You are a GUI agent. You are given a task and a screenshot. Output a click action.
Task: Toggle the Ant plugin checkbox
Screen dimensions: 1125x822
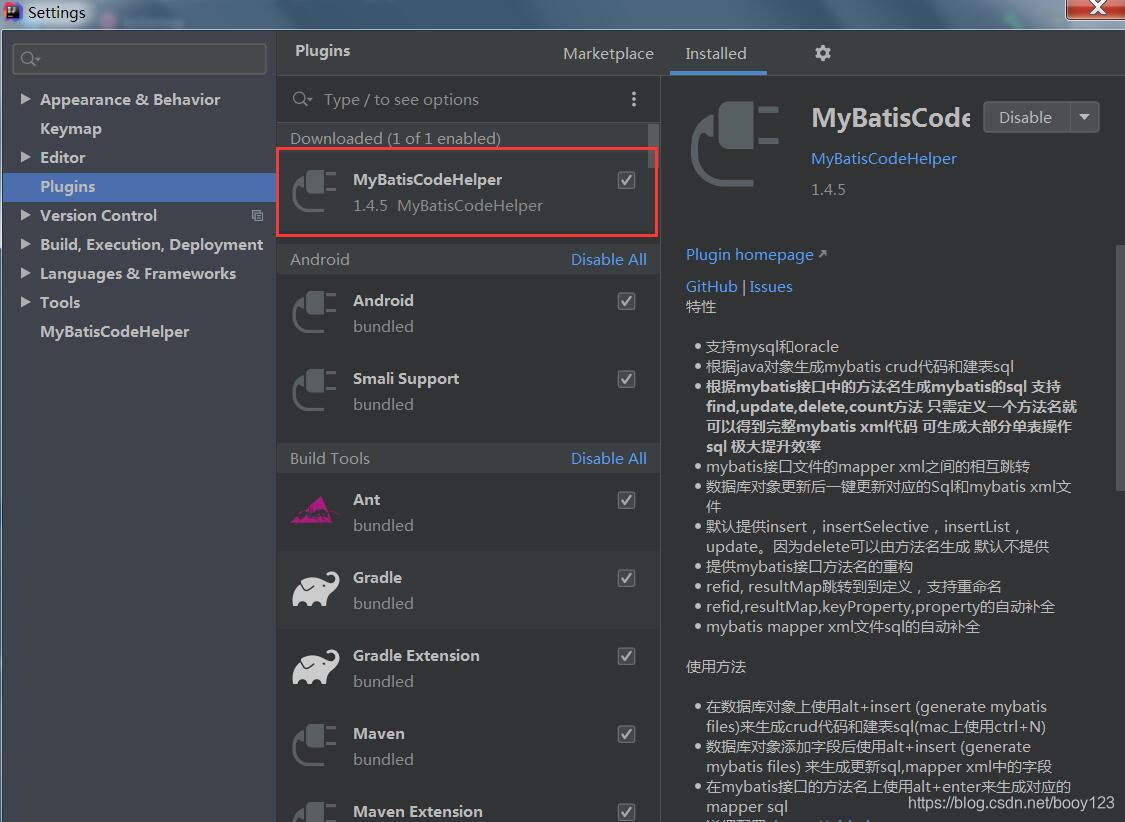coord(626,500)
